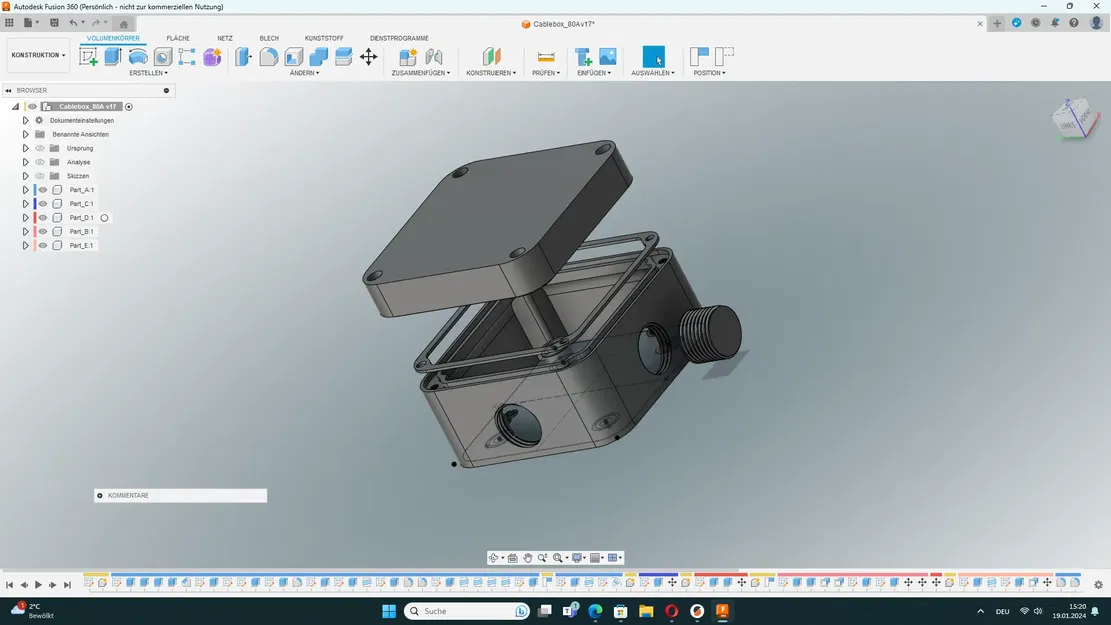Hide the Part_A:1 component

43,190
